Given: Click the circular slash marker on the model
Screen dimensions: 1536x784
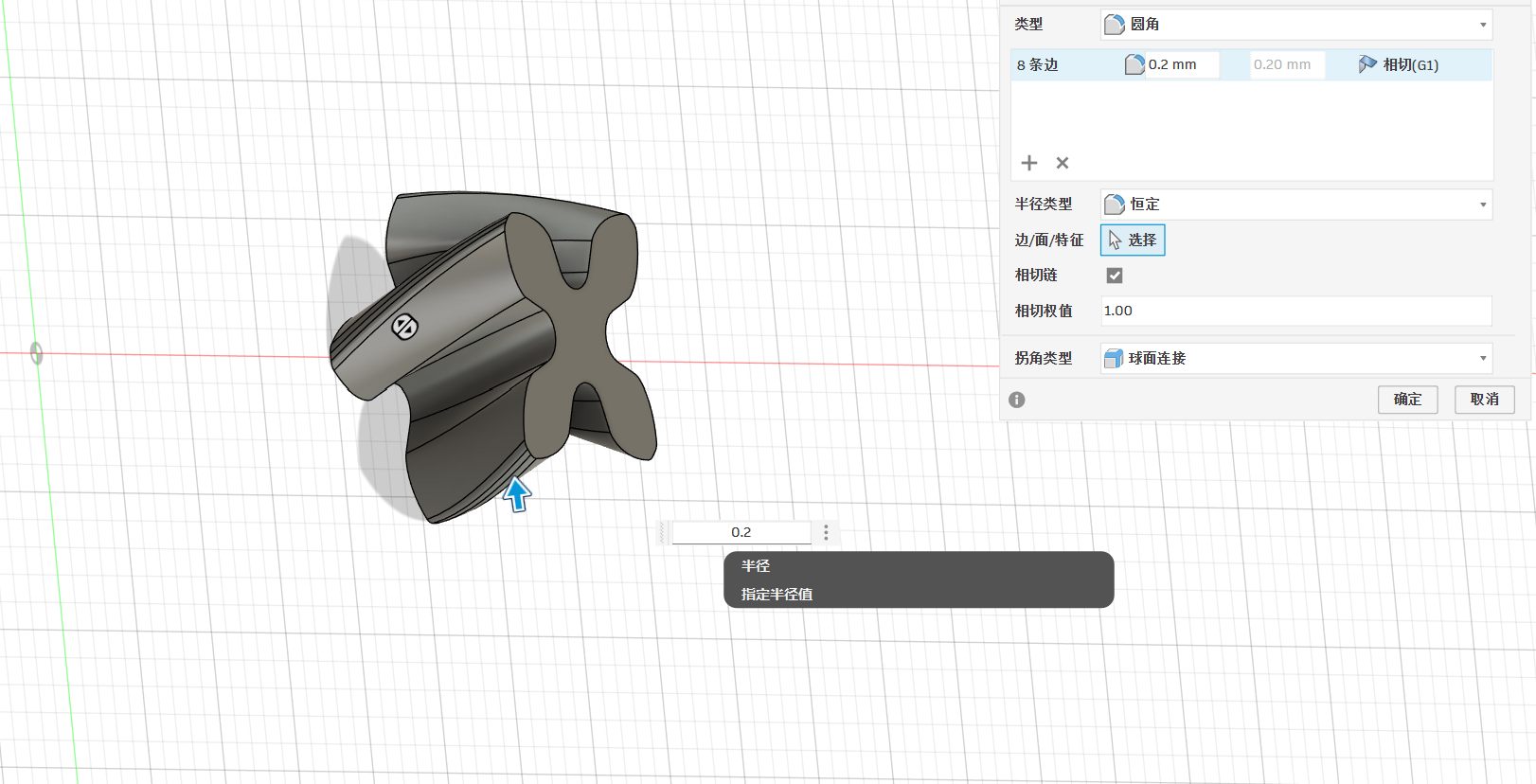Looking at the screenshot, I should pos(405,327).
